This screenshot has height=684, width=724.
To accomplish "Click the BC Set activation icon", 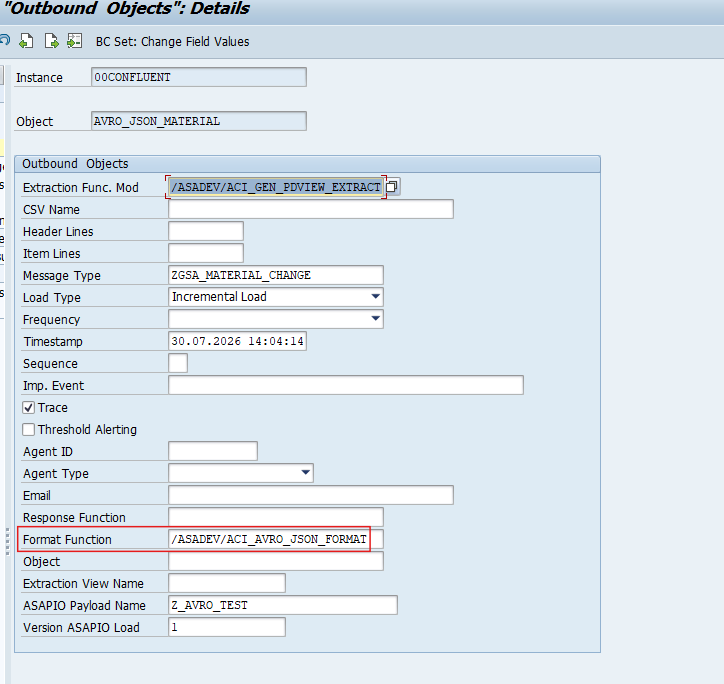I will (74, 41).
